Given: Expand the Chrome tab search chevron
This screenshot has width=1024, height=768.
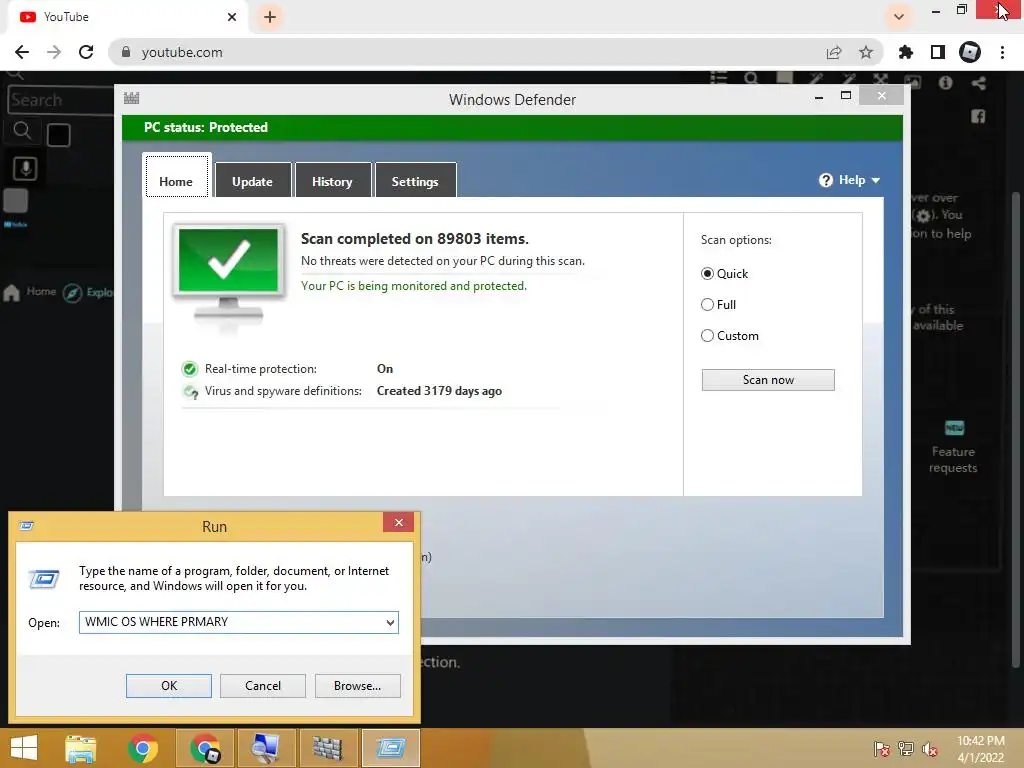Looking at the screenshot, I should click(x=899, y=17).
